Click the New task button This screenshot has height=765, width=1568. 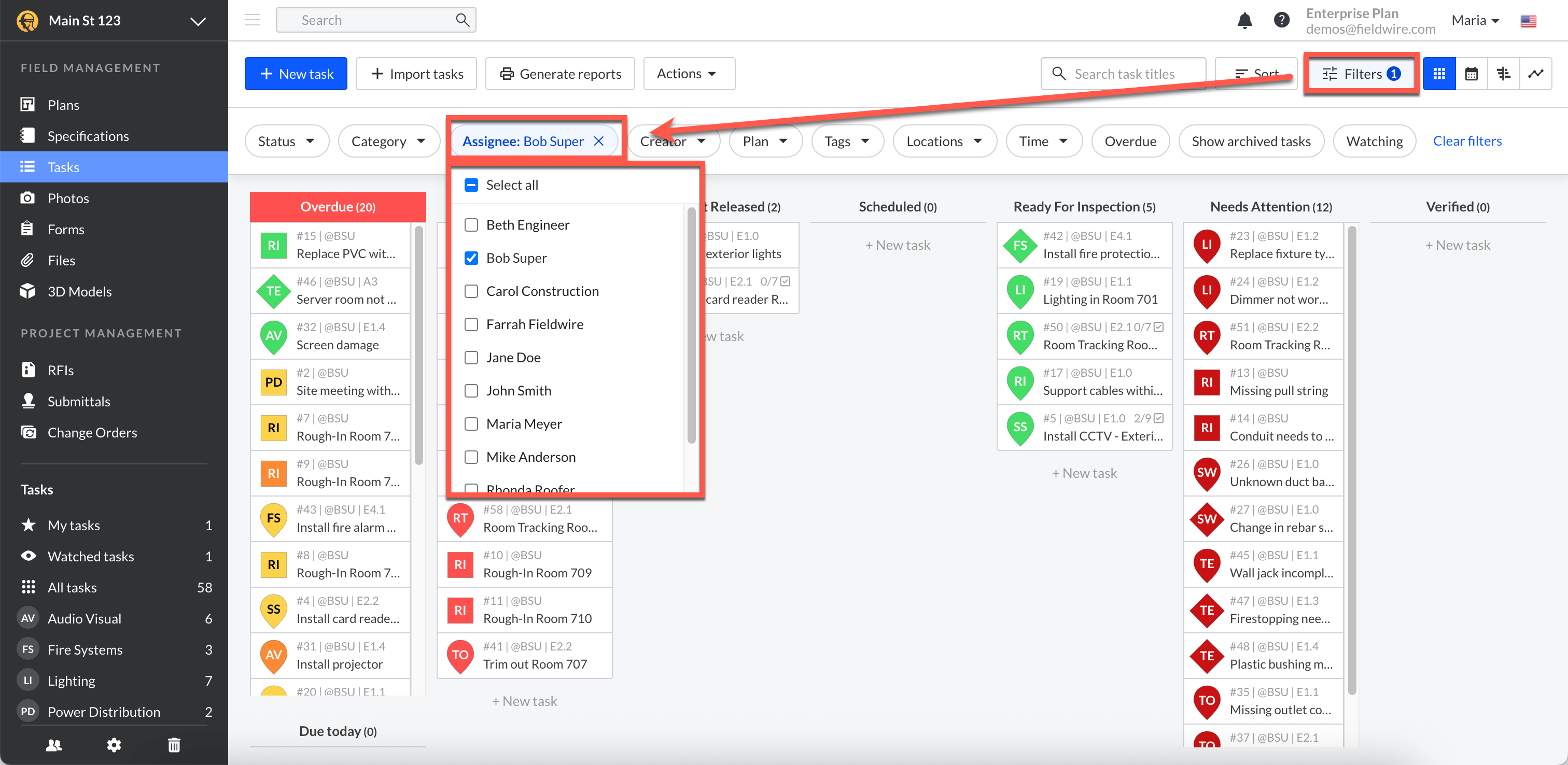click(x=296, y=74)
